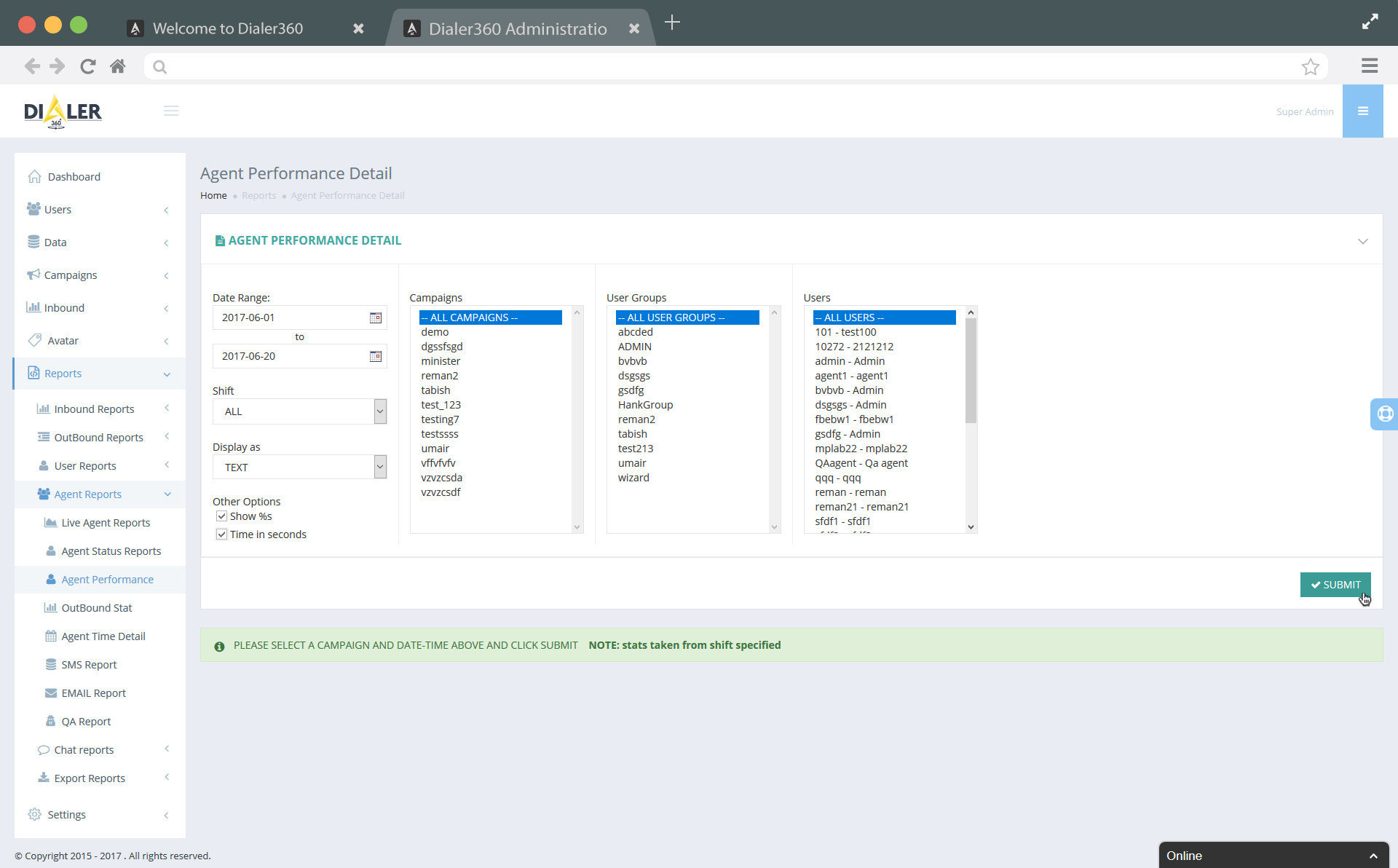Click the SUBMIT button
Viewport: 1398px width, 868px height.
pyautogui.click(x=1335, y=584)
